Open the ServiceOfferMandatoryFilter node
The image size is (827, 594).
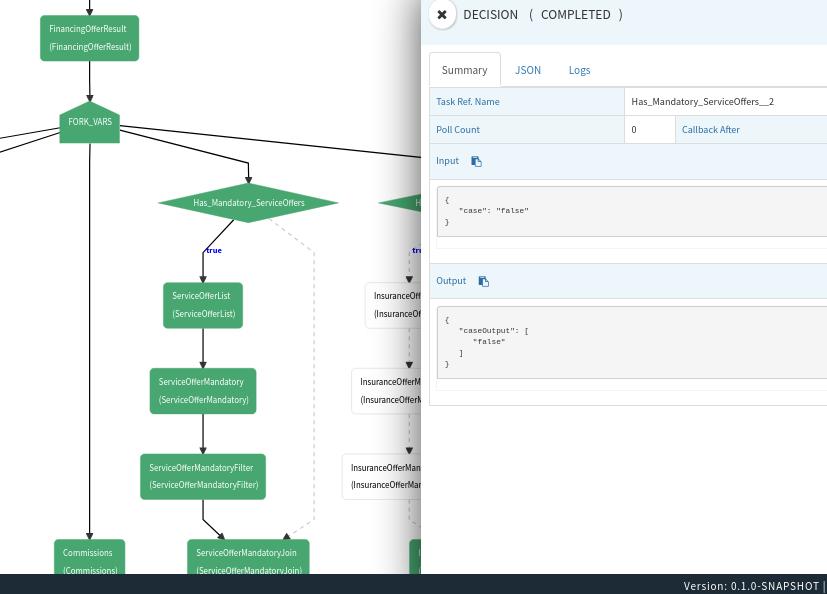(x=202, y=476)
